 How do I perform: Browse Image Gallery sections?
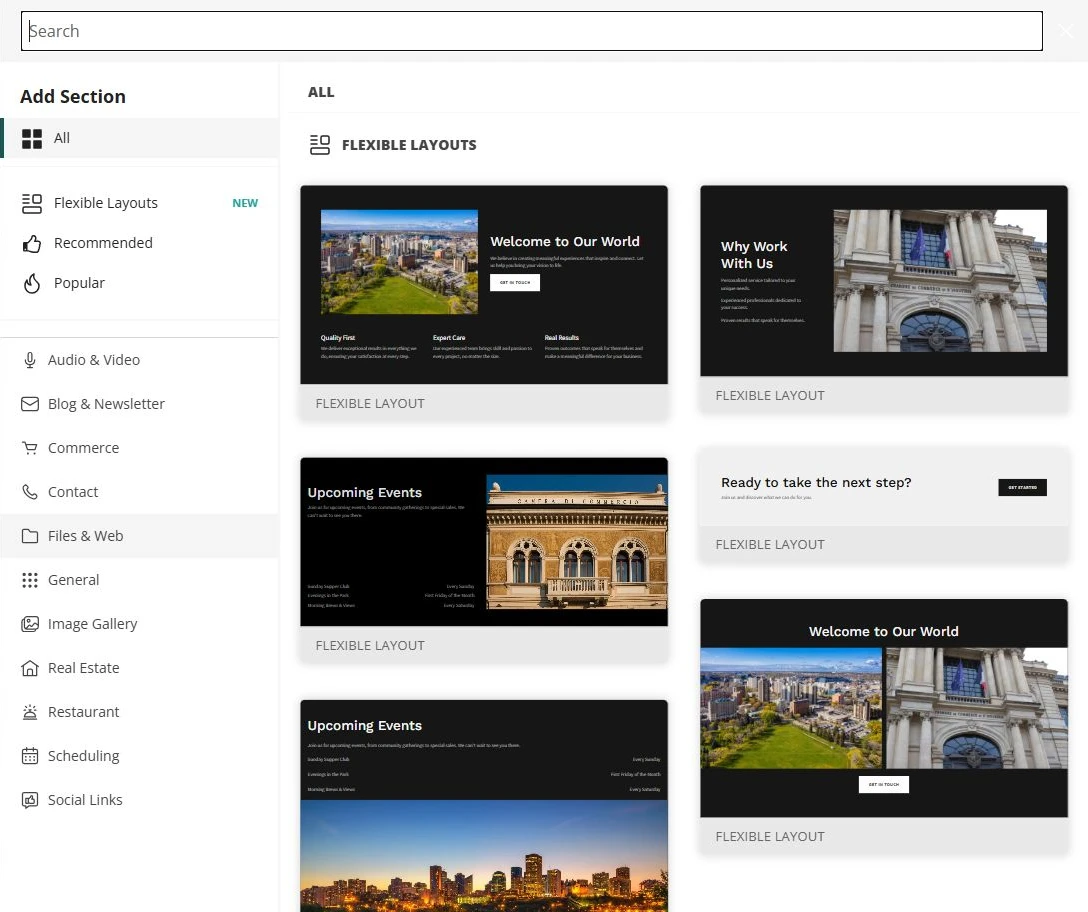point(139,624)
